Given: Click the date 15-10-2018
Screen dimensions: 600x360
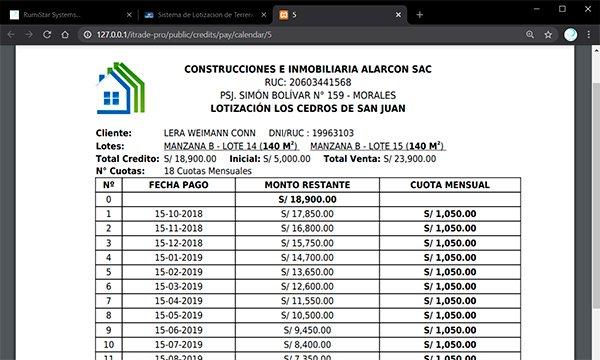Looking at the screenshot, I should point(179,214).
